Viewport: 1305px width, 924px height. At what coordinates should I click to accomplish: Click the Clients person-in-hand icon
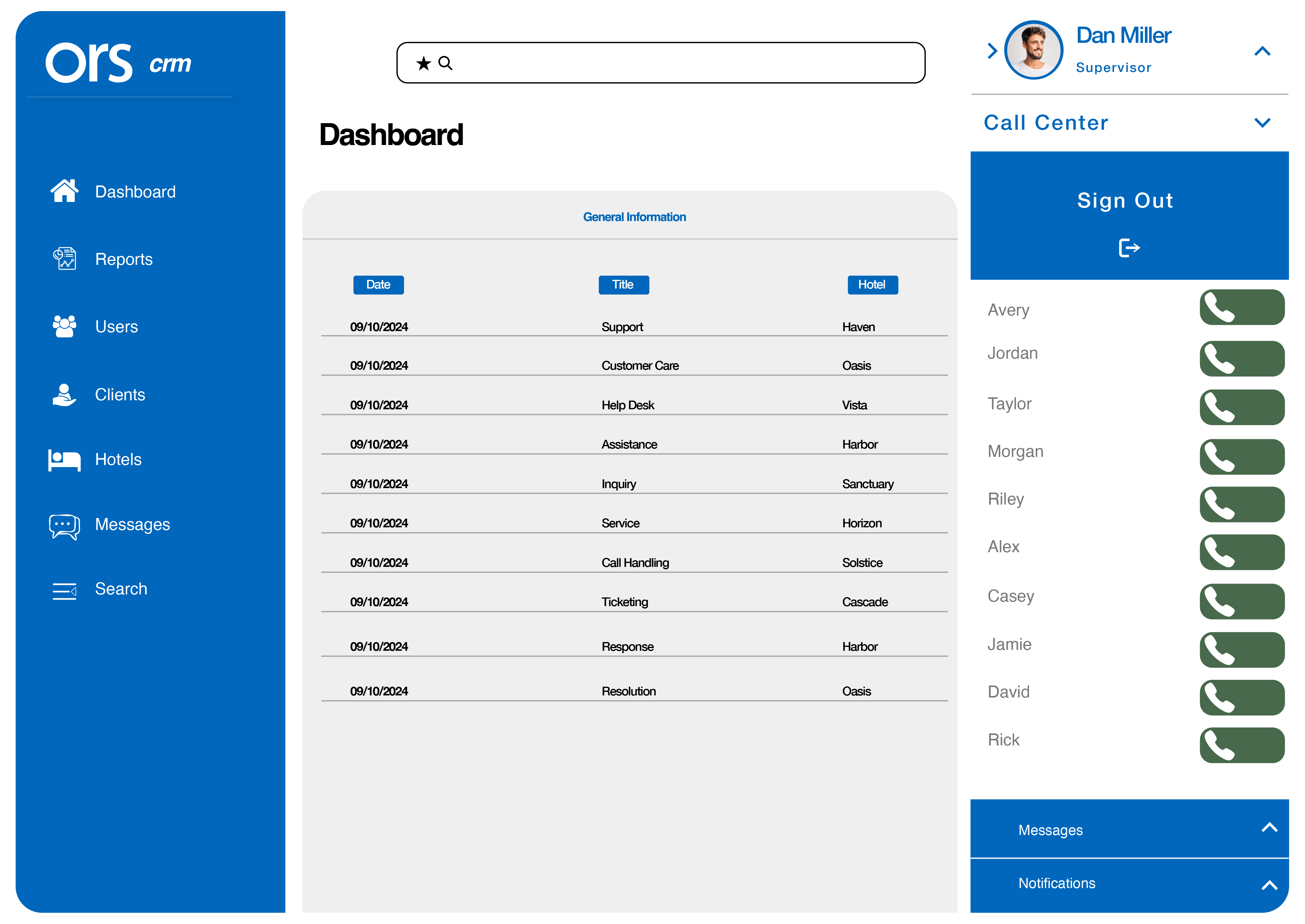coord(64,394)
